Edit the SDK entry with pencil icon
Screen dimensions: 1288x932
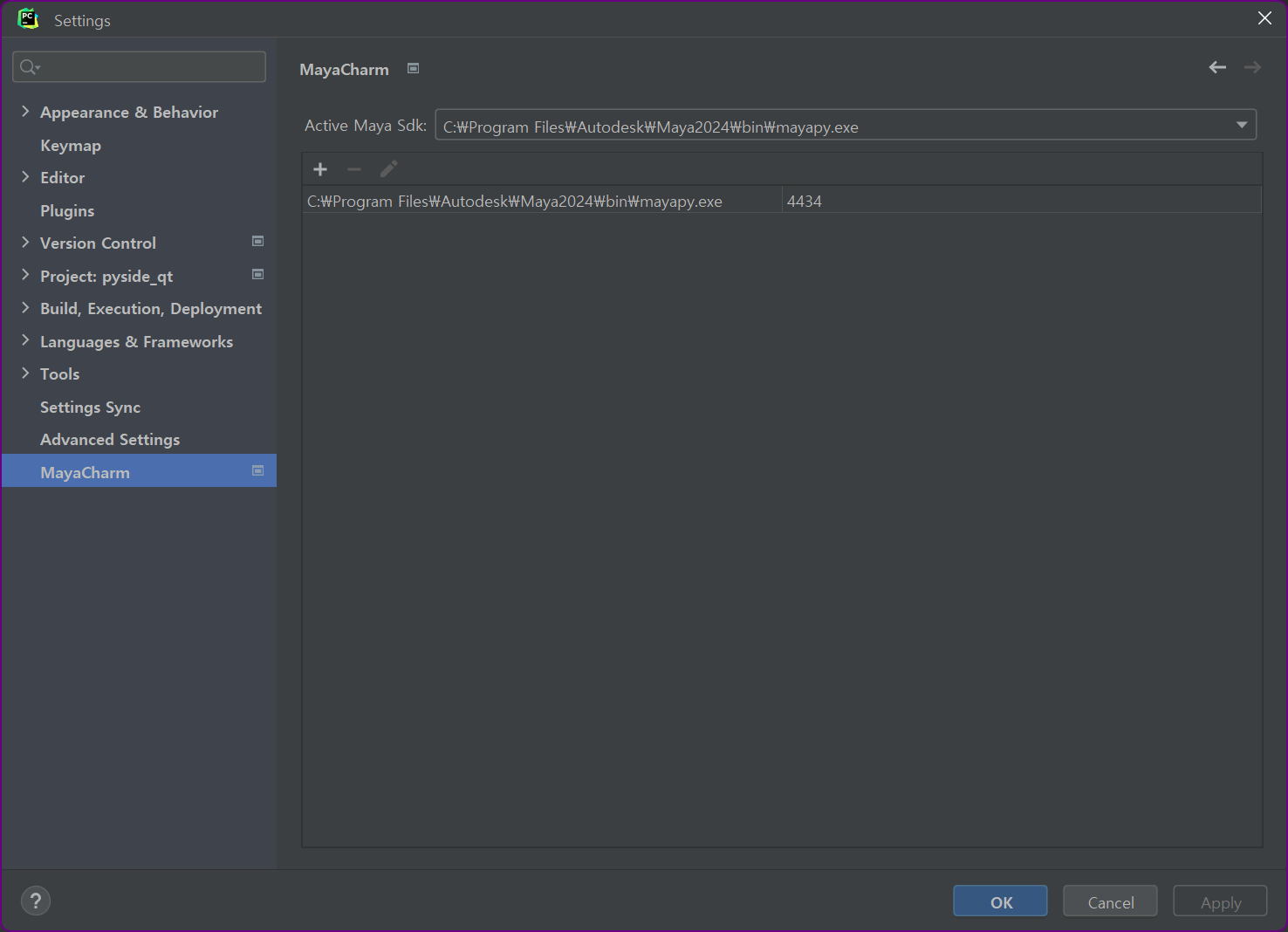point(388,168)
